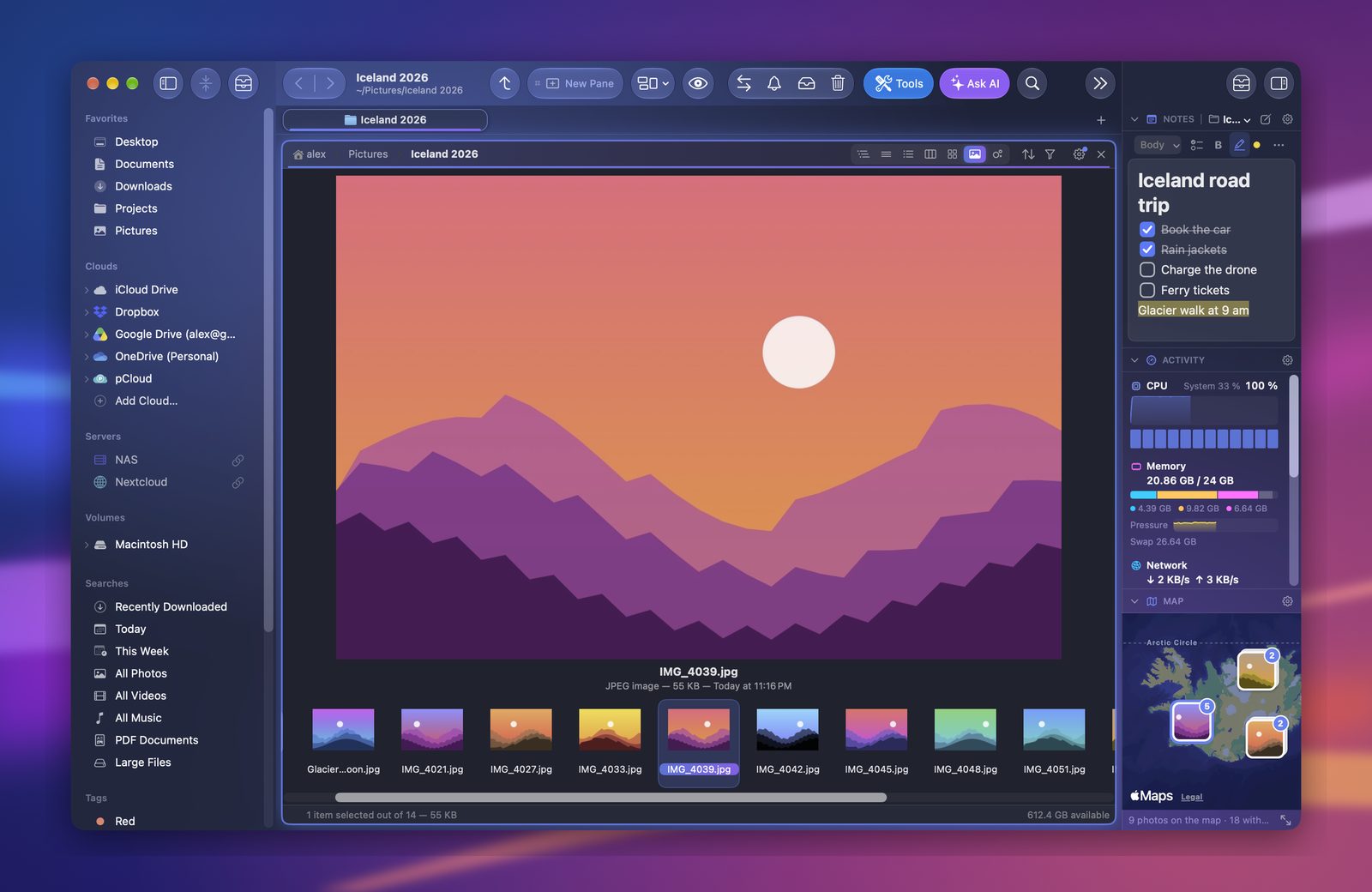Collapse the Activity panel section
Image resolution: width=1372 pixels, height=892 pixels.
coord(1134,360)
